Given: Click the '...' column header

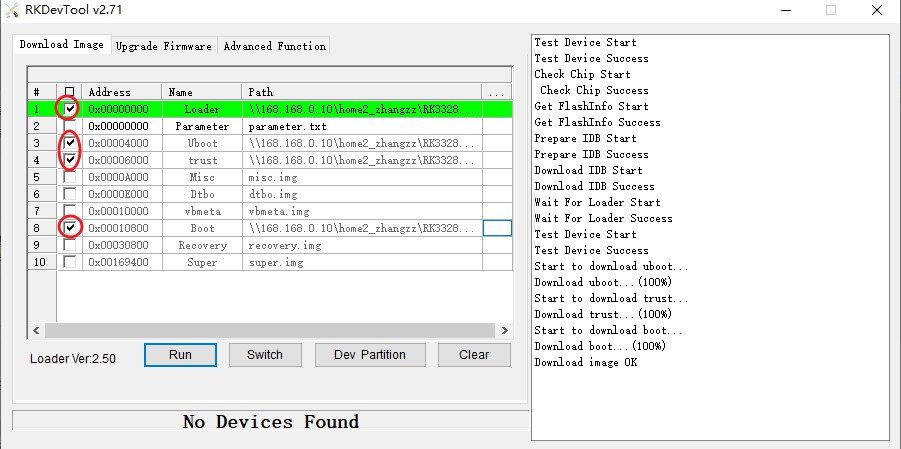Looking at the screenshot, I should (497, 92).
